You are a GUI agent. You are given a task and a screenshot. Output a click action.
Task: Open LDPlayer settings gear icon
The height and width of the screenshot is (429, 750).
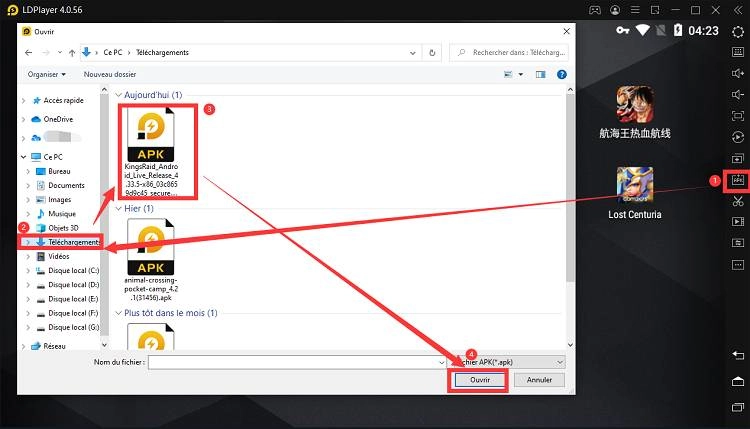click(738, 32)
